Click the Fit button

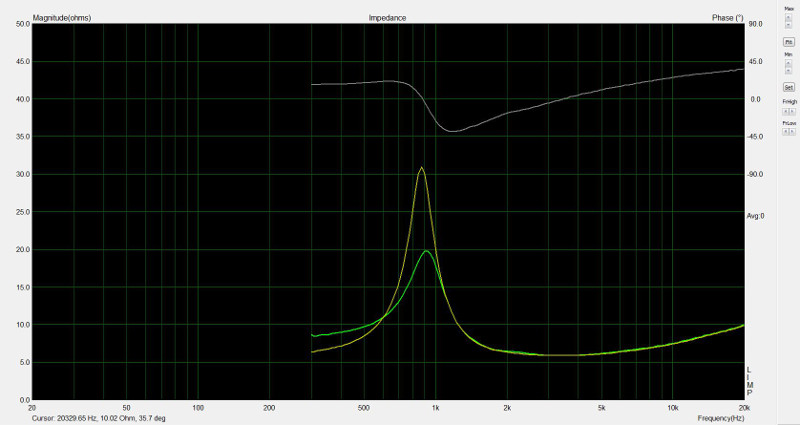(x=788, y=42)
